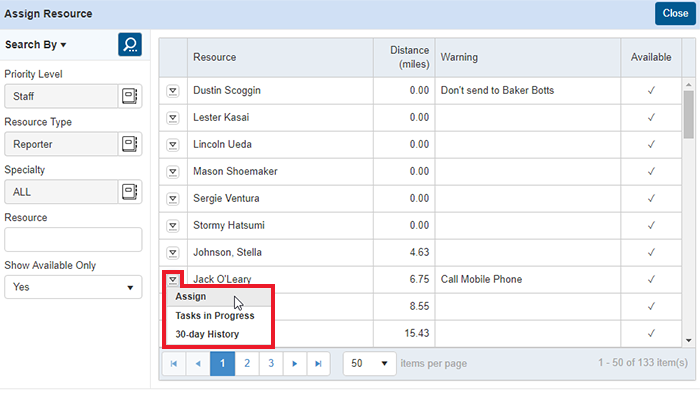
Task: Go to last page icon
Action: point(318,364)
